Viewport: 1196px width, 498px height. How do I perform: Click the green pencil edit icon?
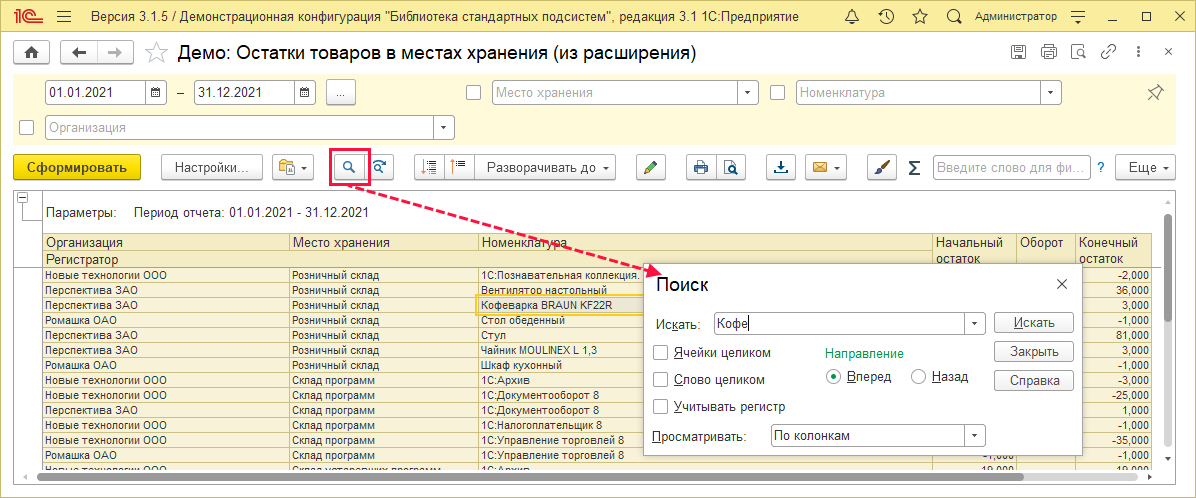[651, 167]
